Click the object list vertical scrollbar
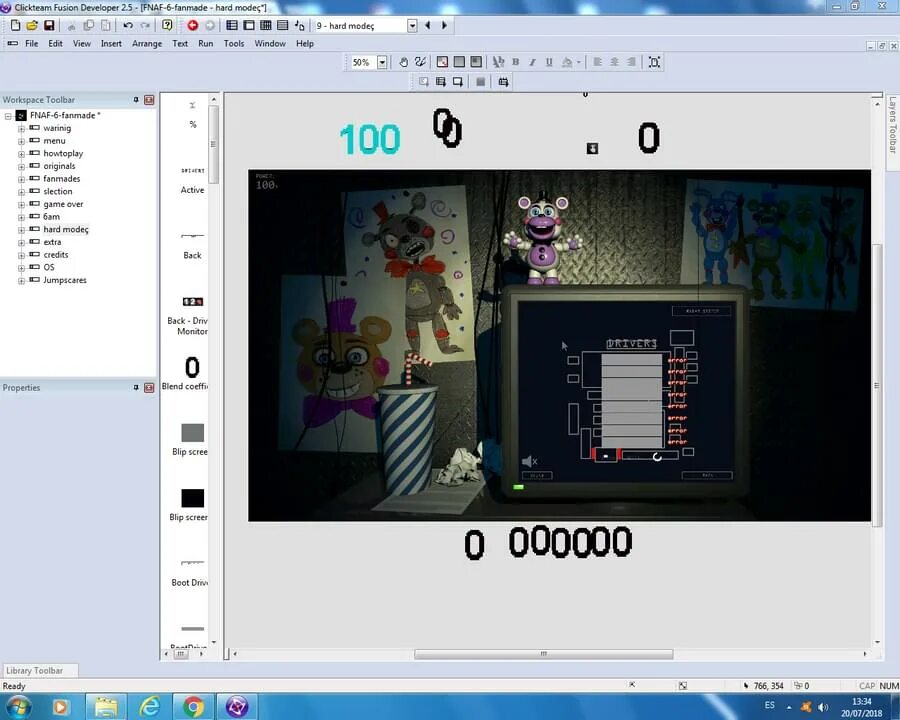 214,144
